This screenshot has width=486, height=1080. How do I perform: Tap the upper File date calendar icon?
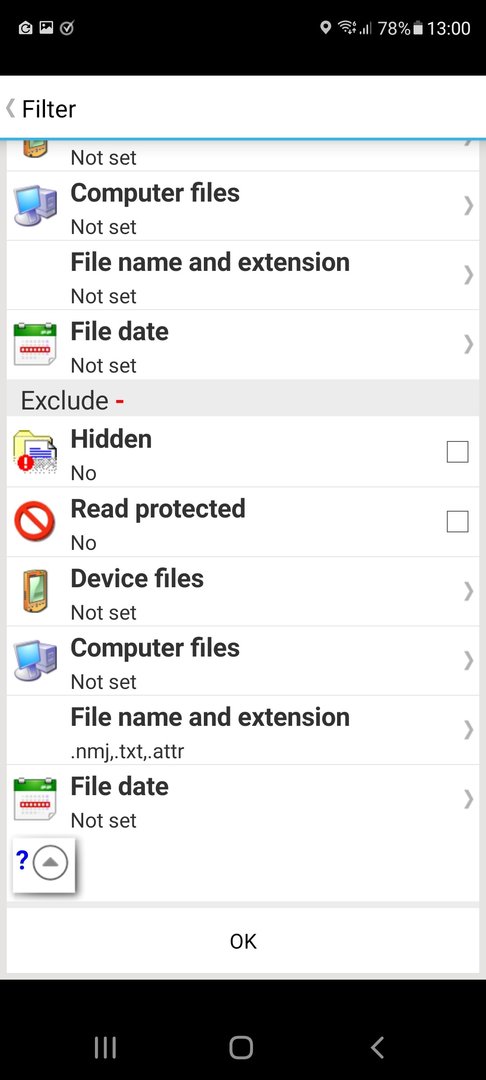34,344
